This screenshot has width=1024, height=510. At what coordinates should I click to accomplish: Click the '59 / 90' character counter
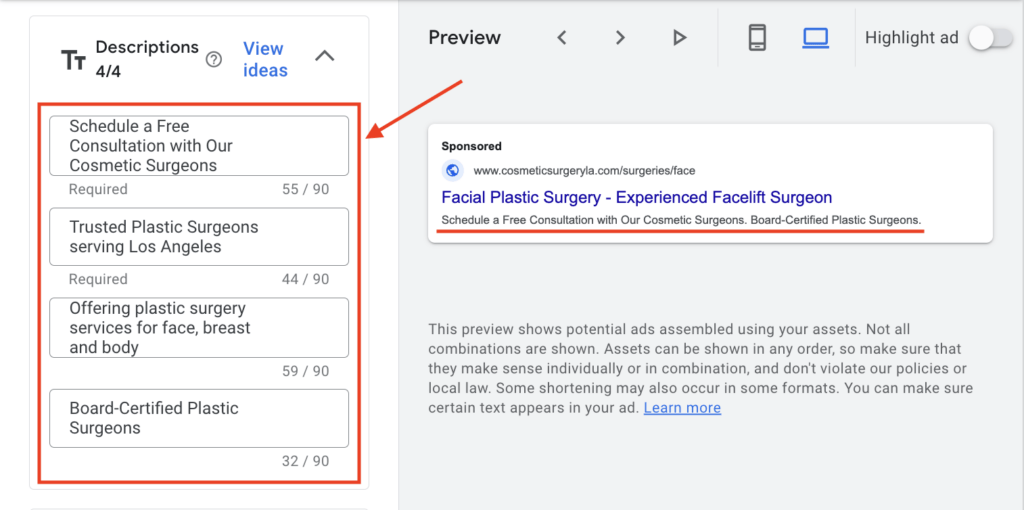point(306,372)
